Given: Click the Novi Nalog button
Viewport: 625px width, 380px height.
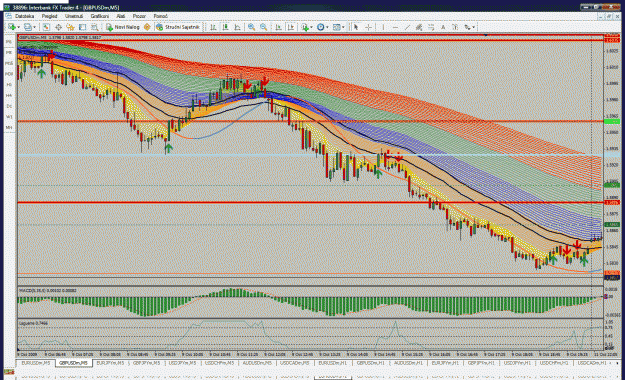Looking at the screenshot, I should point(123,27).
